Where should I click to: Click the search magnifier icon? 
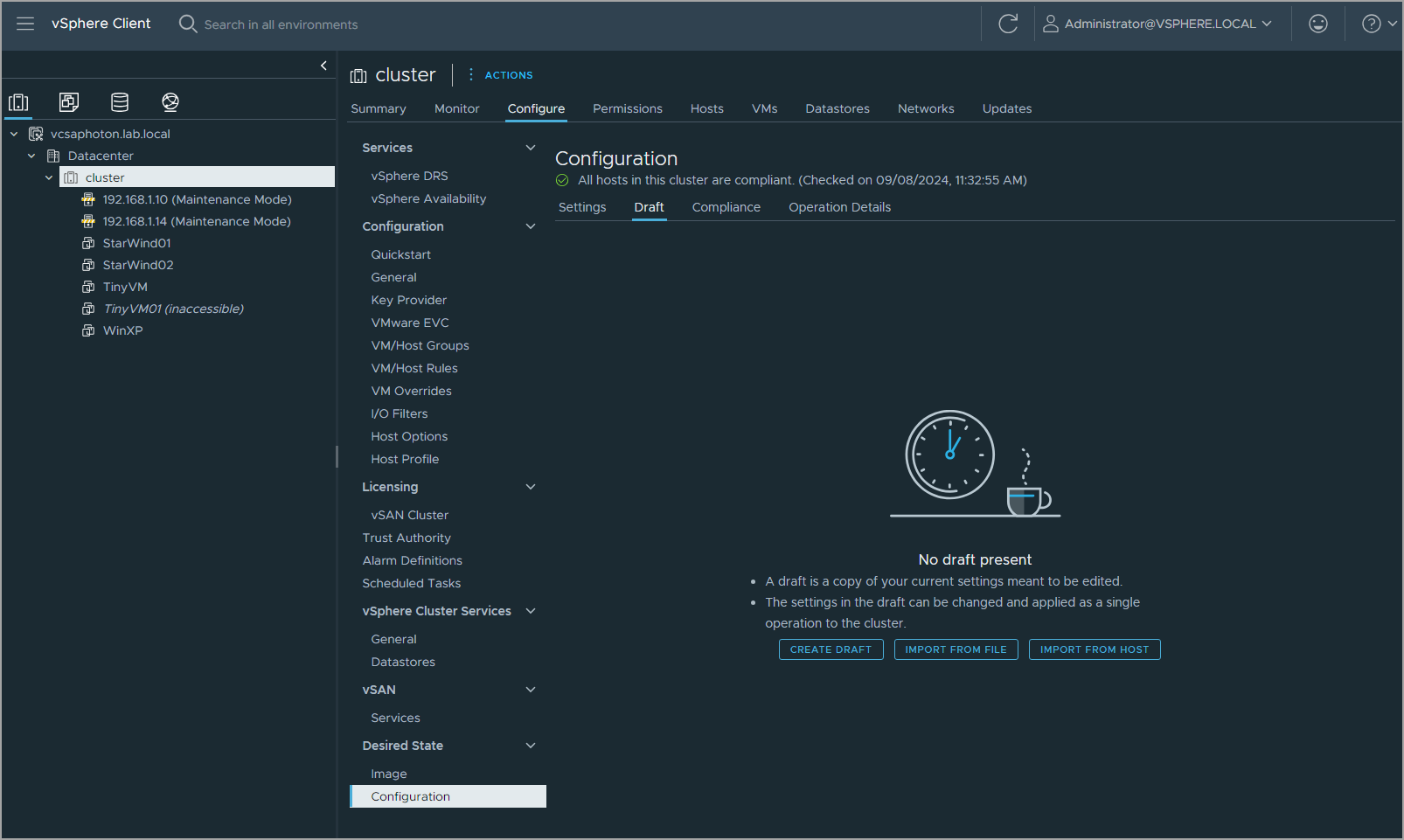pyautogui.click(x=188, y=24)
